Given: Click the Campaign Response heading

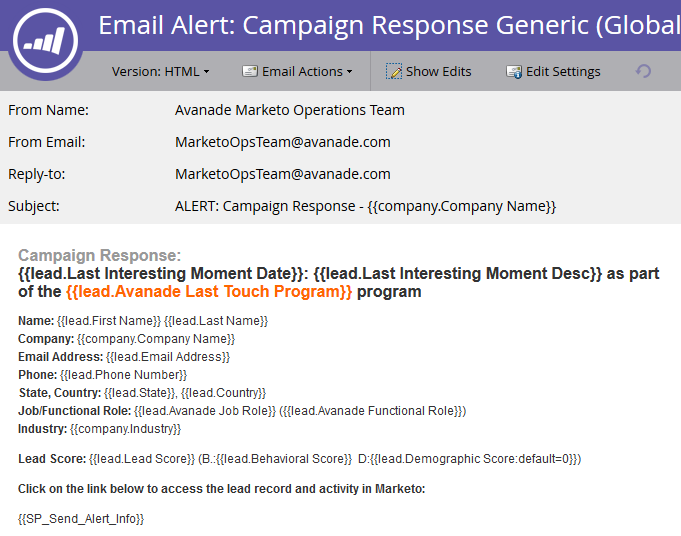Looking at the screenshot, I should pos(99,255).
